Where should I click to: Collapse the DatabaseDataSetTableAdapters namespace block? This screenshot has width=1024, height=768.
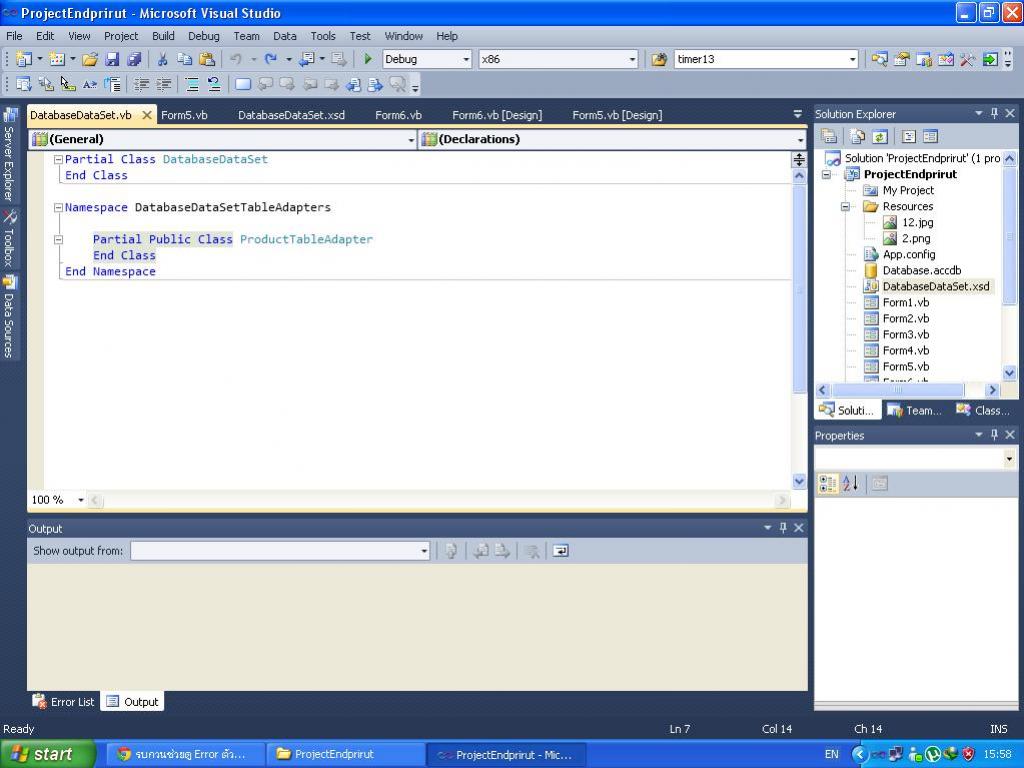click(58, 208)
